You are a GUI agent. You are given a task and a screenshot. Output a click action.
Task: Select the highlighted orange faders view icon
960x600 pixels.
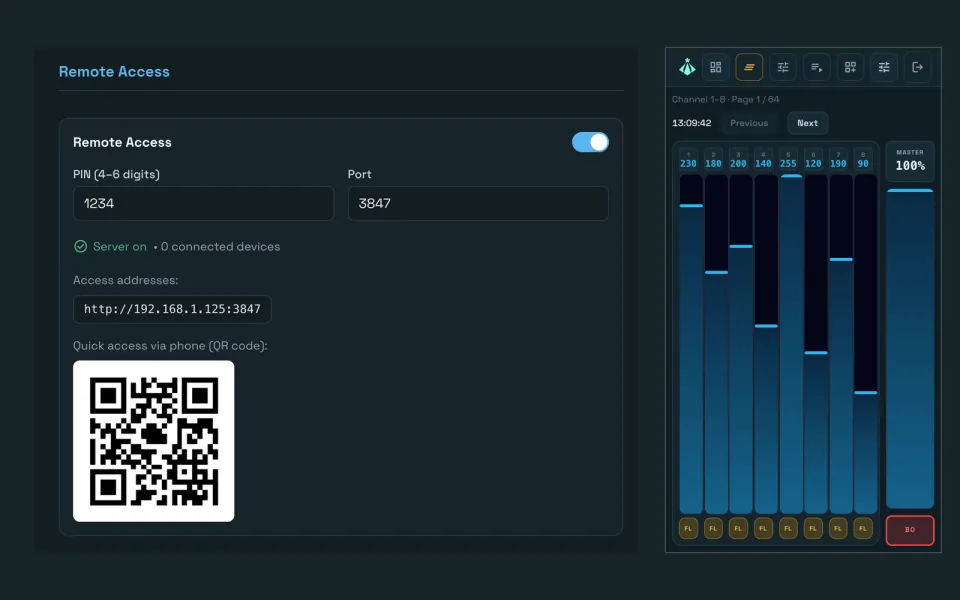click(x=749, y=67)
